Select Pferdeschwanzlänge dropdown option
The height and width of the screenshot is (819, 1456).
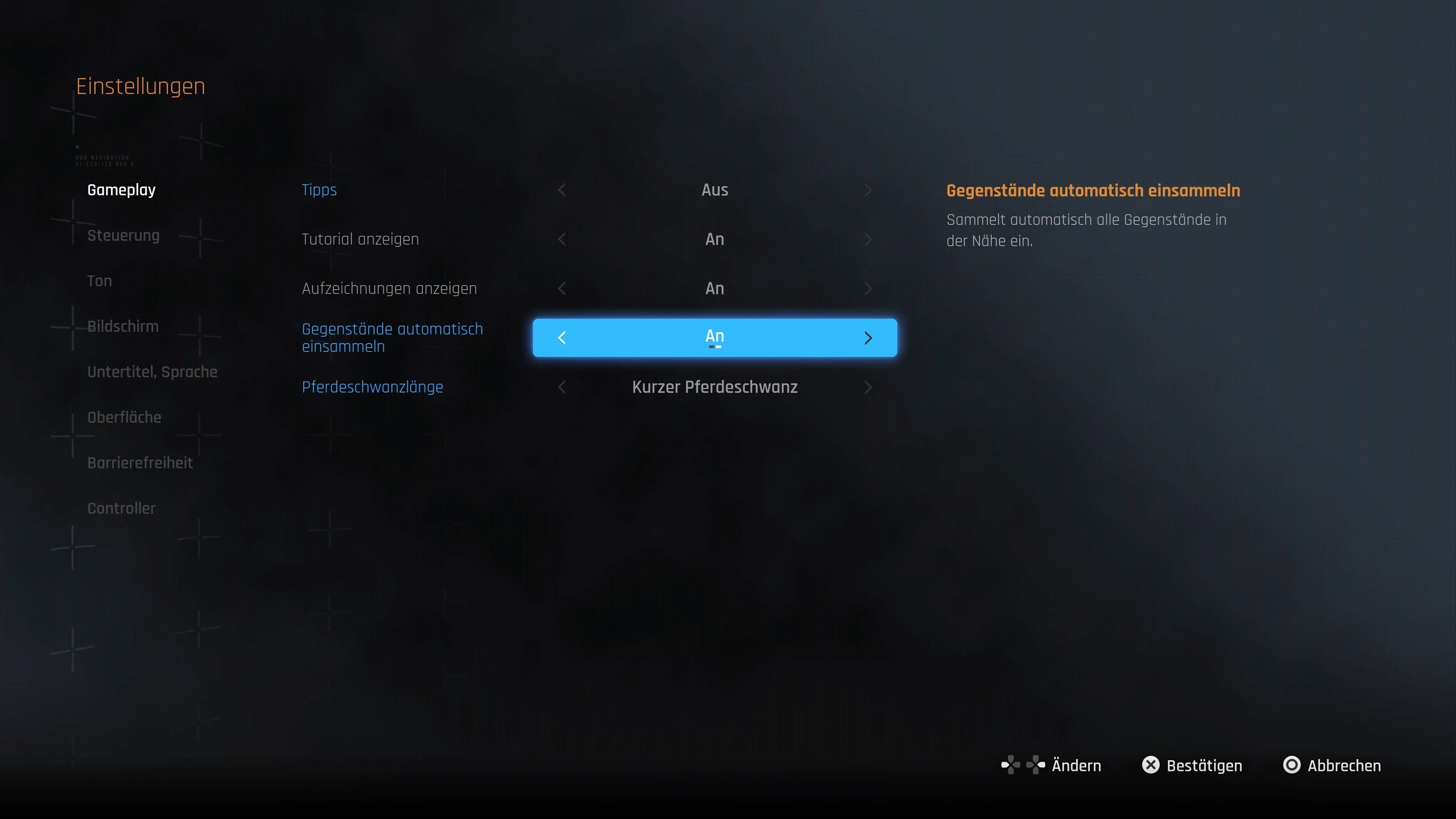(x=714, y=387)
